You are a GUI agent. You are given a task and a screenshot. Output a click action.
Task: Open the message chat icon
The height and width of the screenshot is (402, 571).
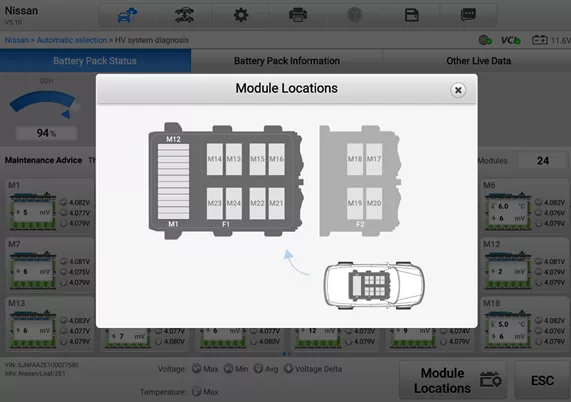(468, 15)
